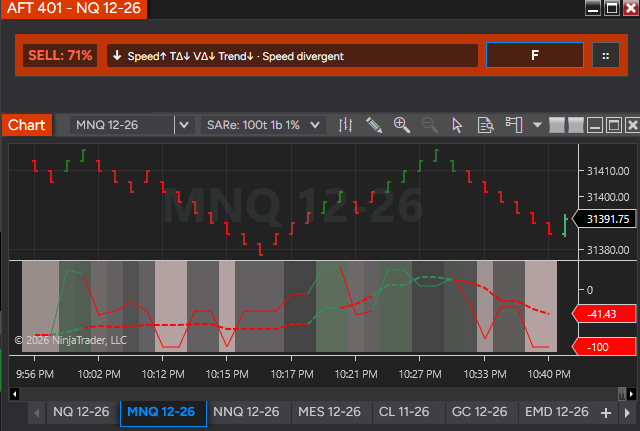Click the 10:40 PM time axis label
Screen dimensions: 640x431
tap(549, 374)
